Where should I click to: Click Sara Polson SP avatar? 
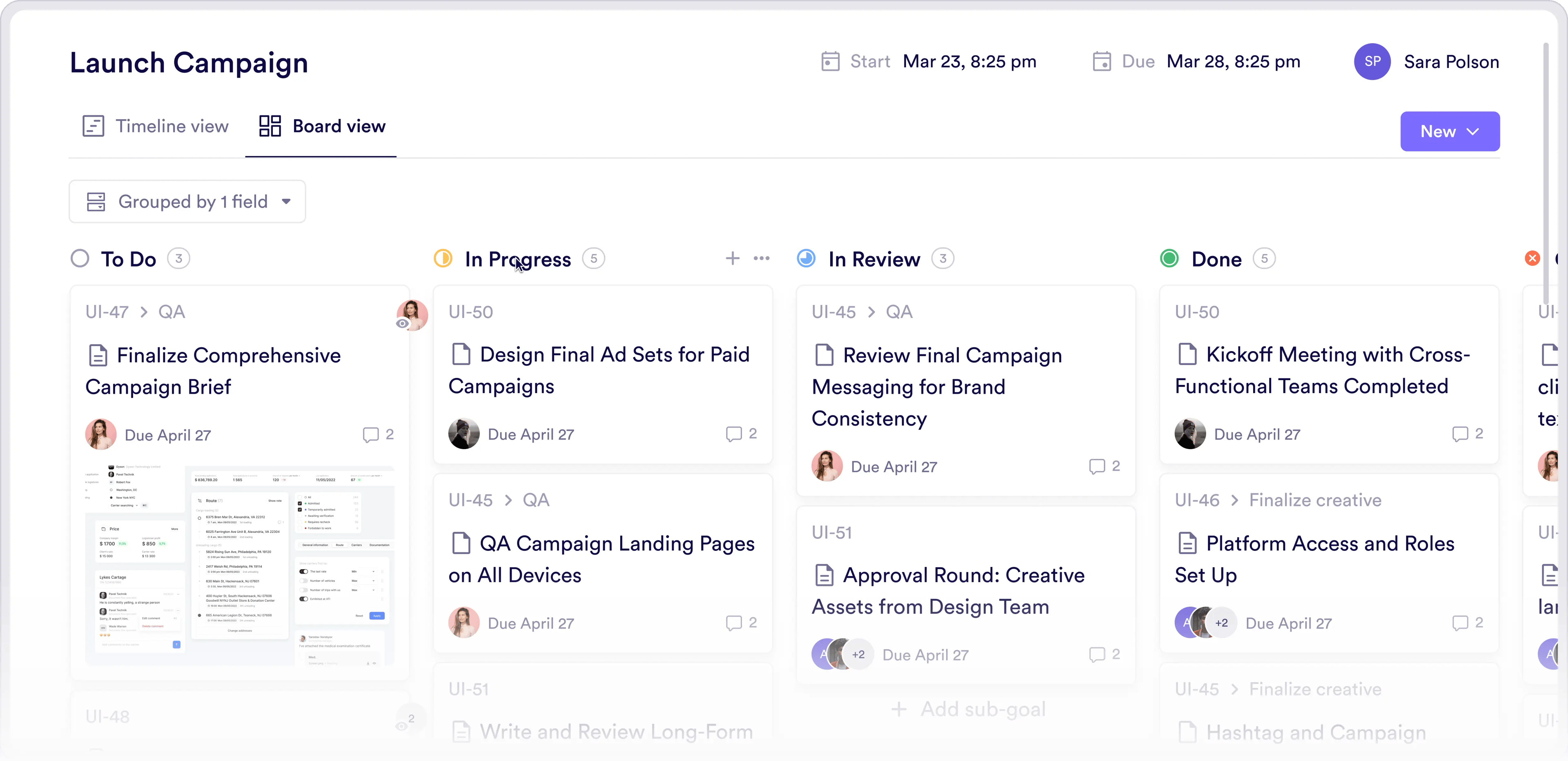pos(1372,62)
